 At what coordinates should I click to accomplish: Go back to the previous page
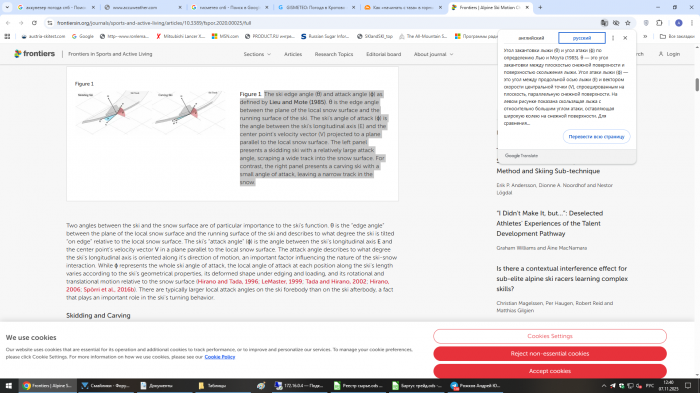8,23
